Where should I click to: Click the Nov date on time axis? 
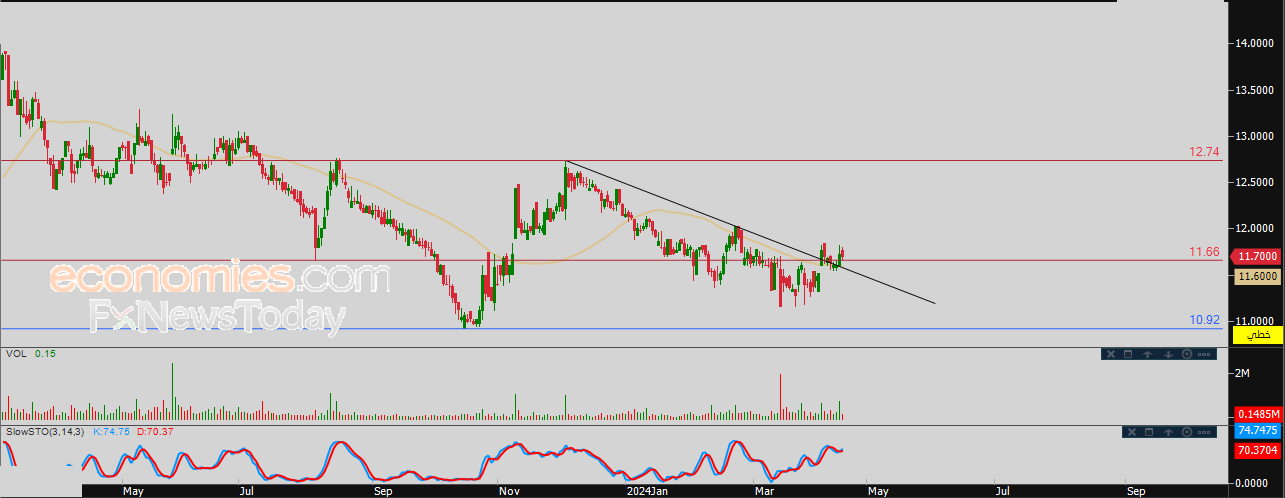pyautogui.click(x=509, y=492)
